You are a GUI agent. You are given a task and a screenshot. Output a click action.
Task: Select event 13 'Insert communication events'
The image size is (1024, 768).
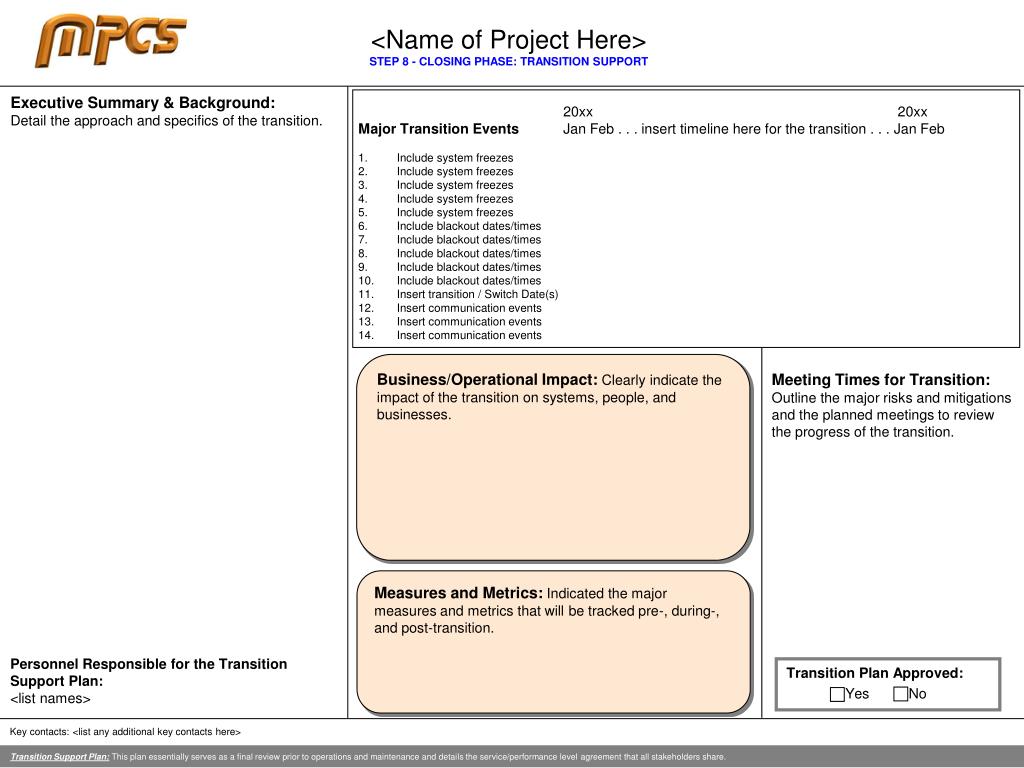(469, 322)
